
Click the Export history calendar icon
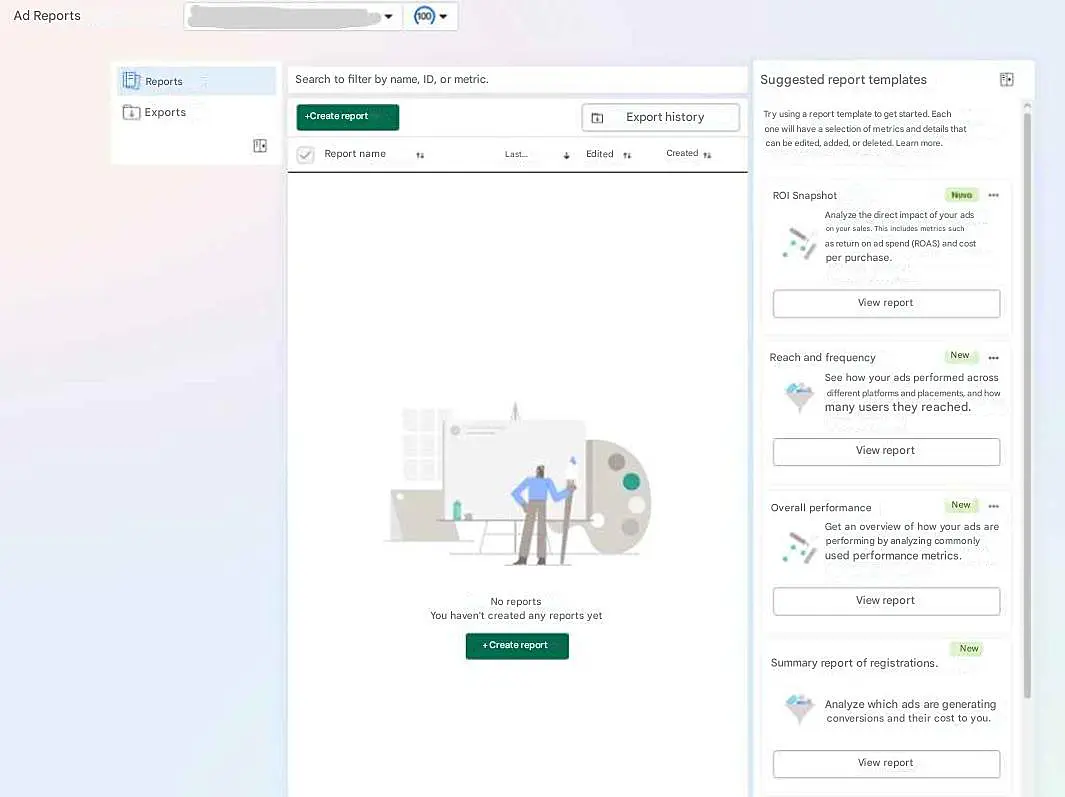pos(598,117)
